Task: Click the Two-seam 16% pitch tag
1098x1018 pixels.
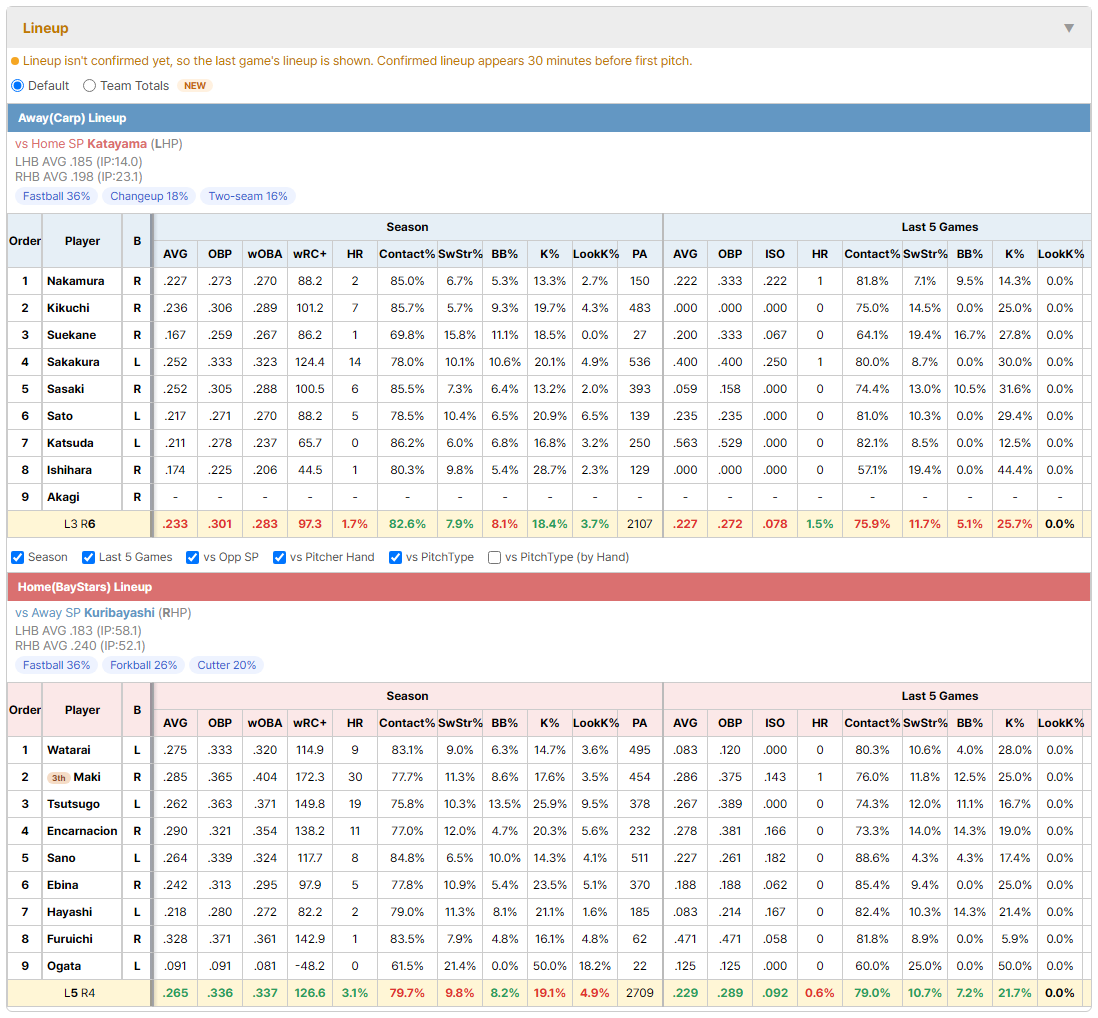Action: pos(248,196)
